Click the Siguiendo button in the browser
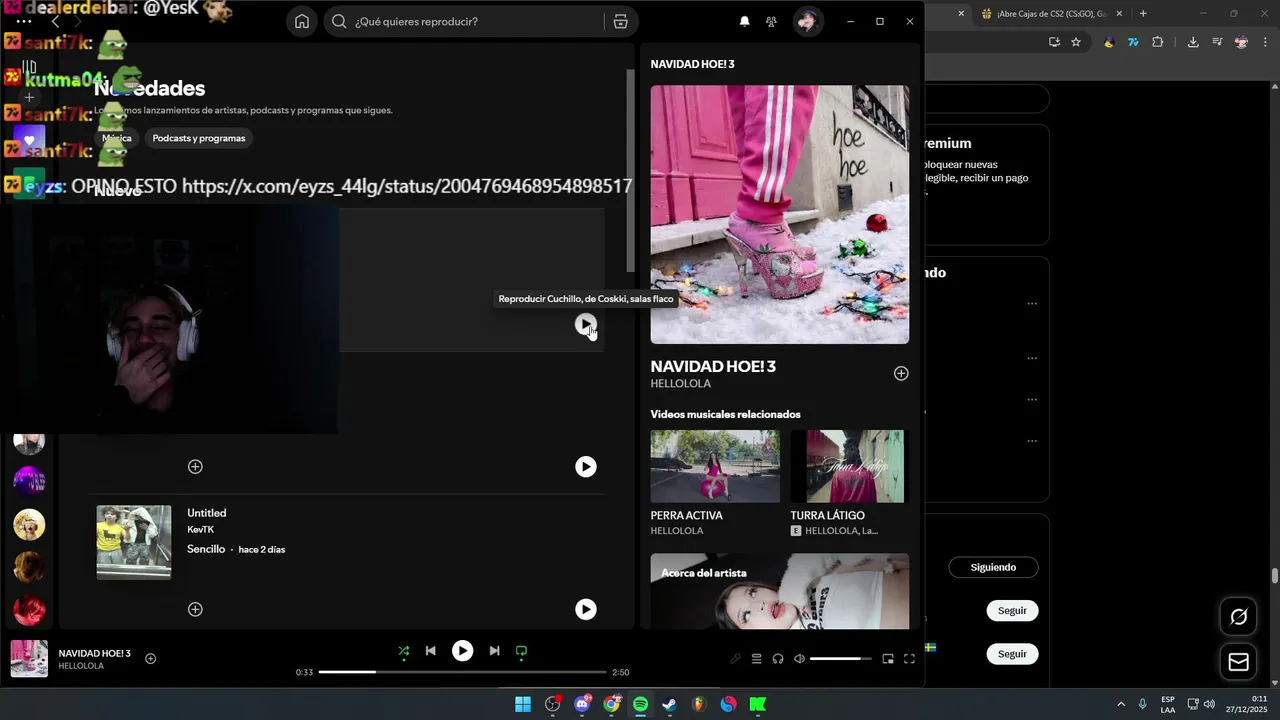Image resolution: width=1280 pixels, height=720 pixels. (x=993, y=567)
